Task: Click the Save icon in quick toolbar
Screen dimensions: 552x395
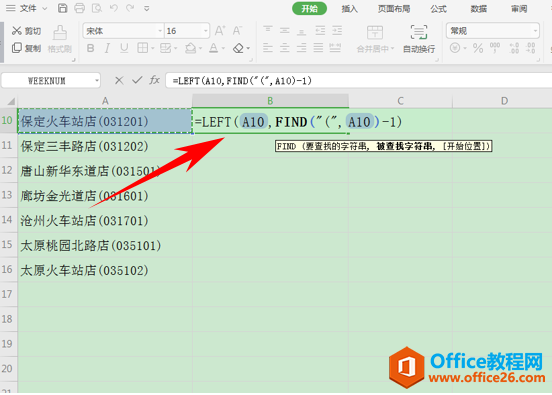Action: tap(63, 8)
